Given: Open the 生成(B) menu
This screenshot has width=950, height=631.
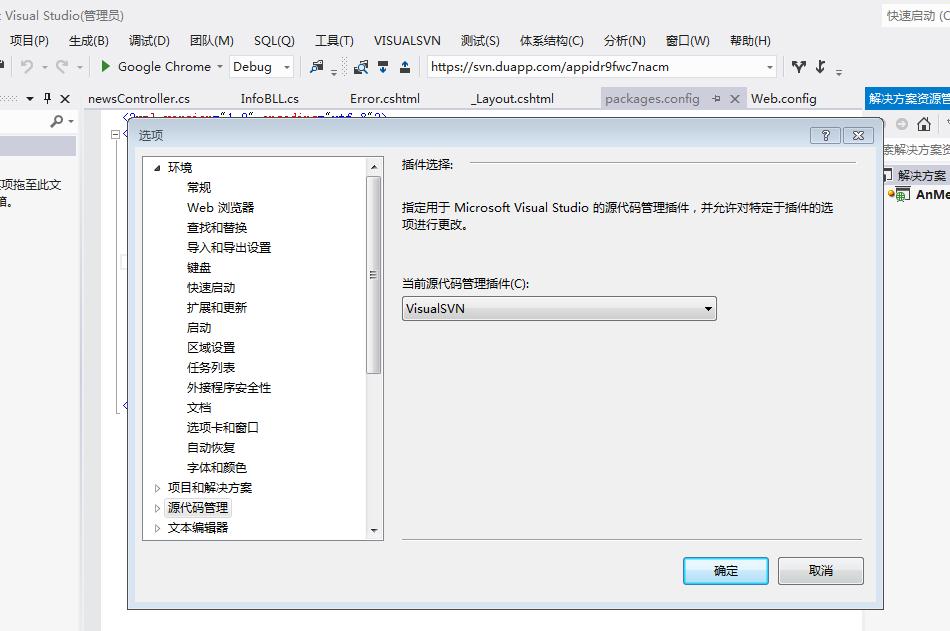Looking at the screenshot, I should (88, 41).
